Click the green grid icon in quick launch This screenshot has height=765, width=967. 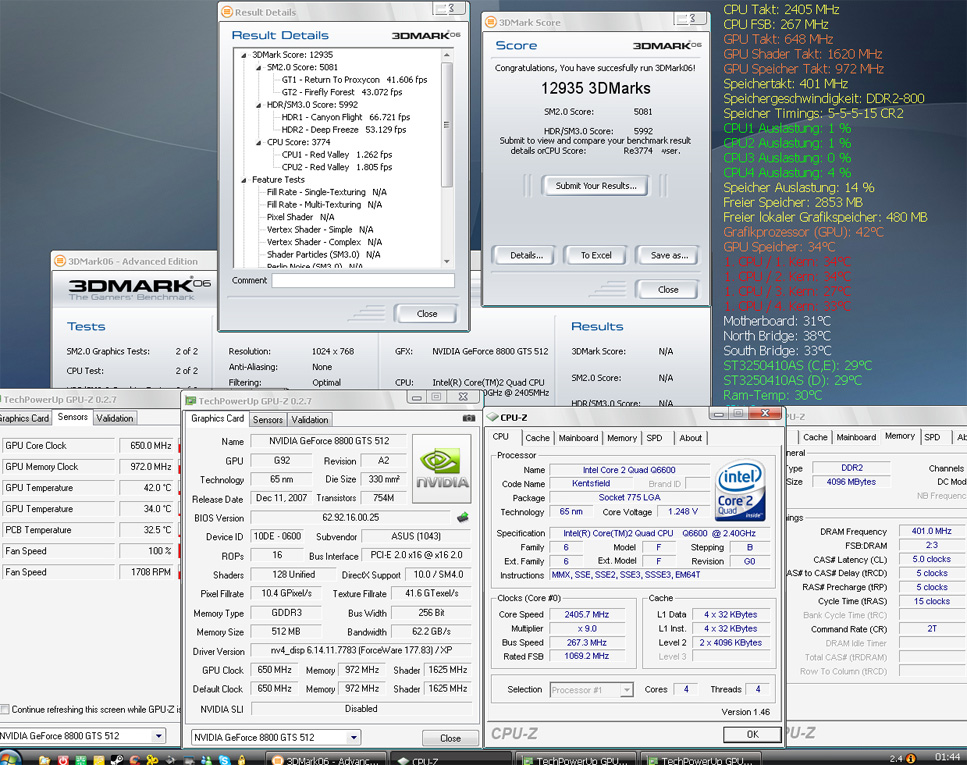pos(81,760)
